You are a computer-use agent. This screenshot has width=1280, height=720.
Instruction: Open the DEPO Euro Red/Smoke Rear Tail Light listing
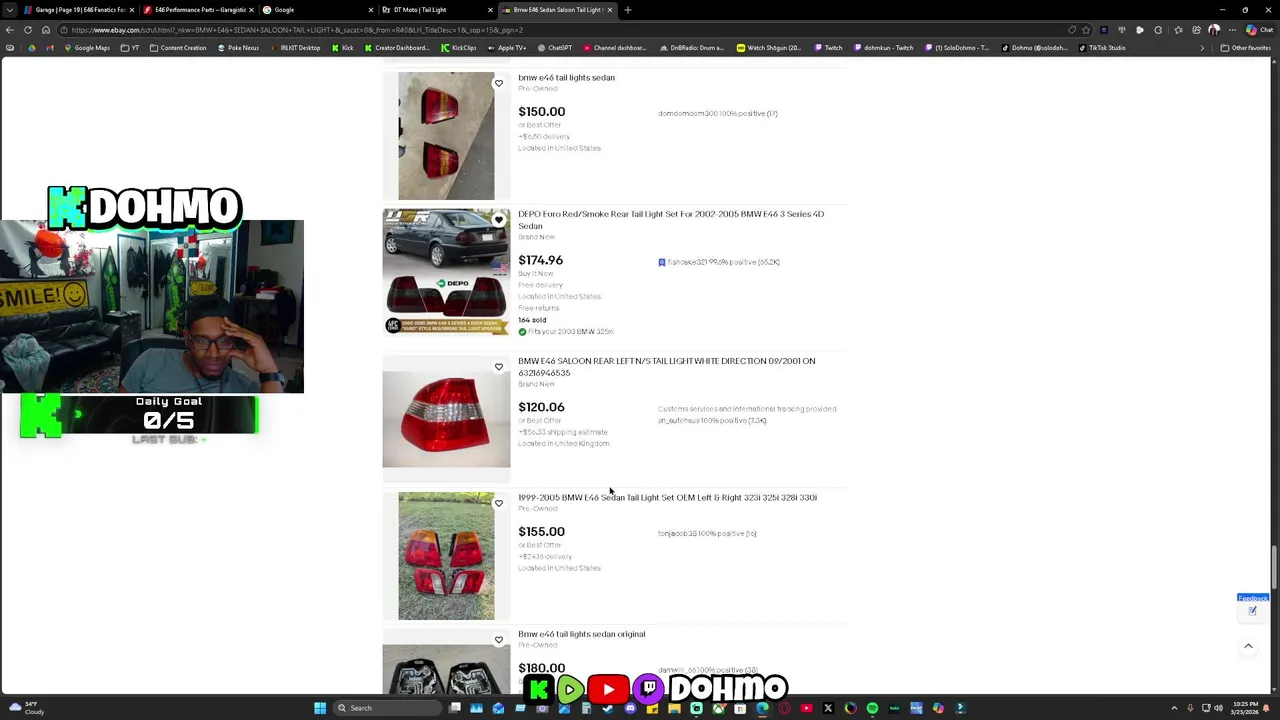click(x=671, y=220)
